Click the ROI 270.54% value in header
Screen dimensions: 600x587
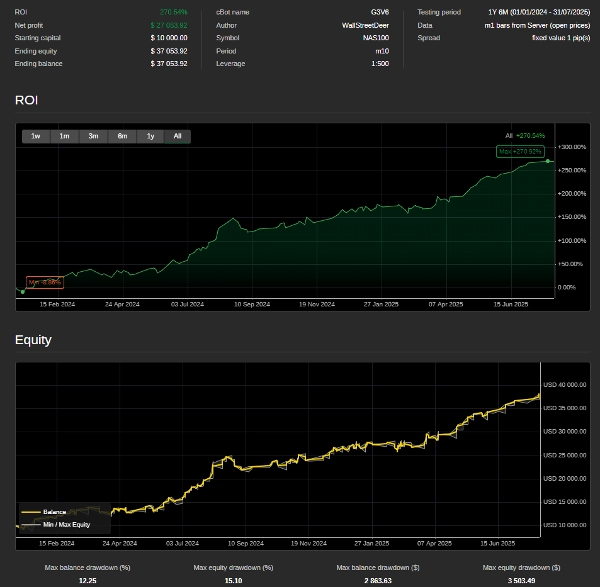point(173,11)
